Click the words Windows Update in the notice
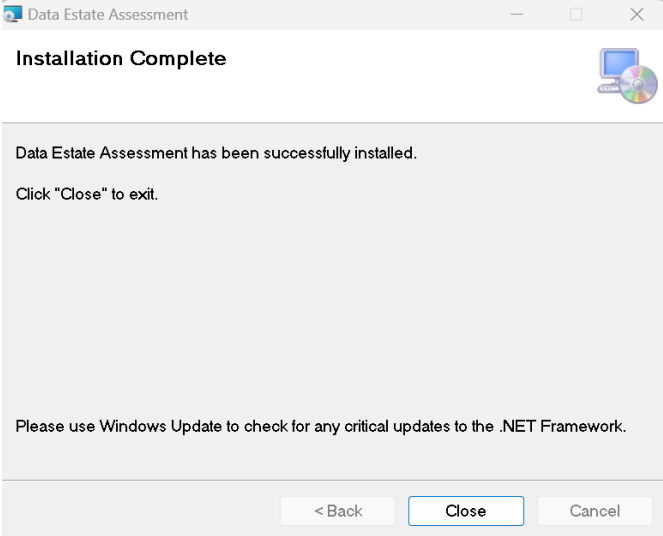This screenshot has height=536, width=663. 161,426
